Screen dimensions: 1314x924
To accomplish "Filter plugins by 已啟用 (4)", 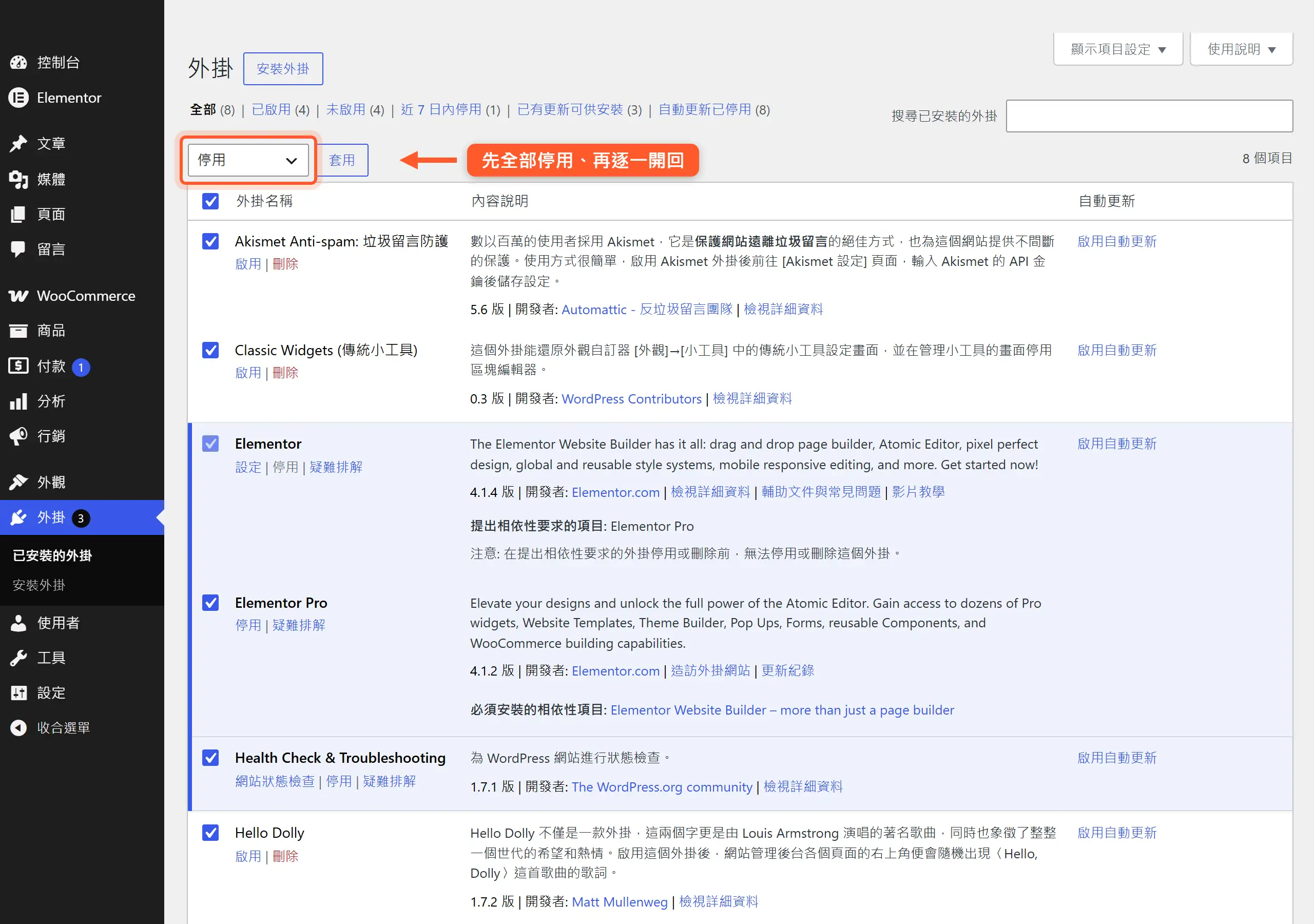I will tap(280, 109).
